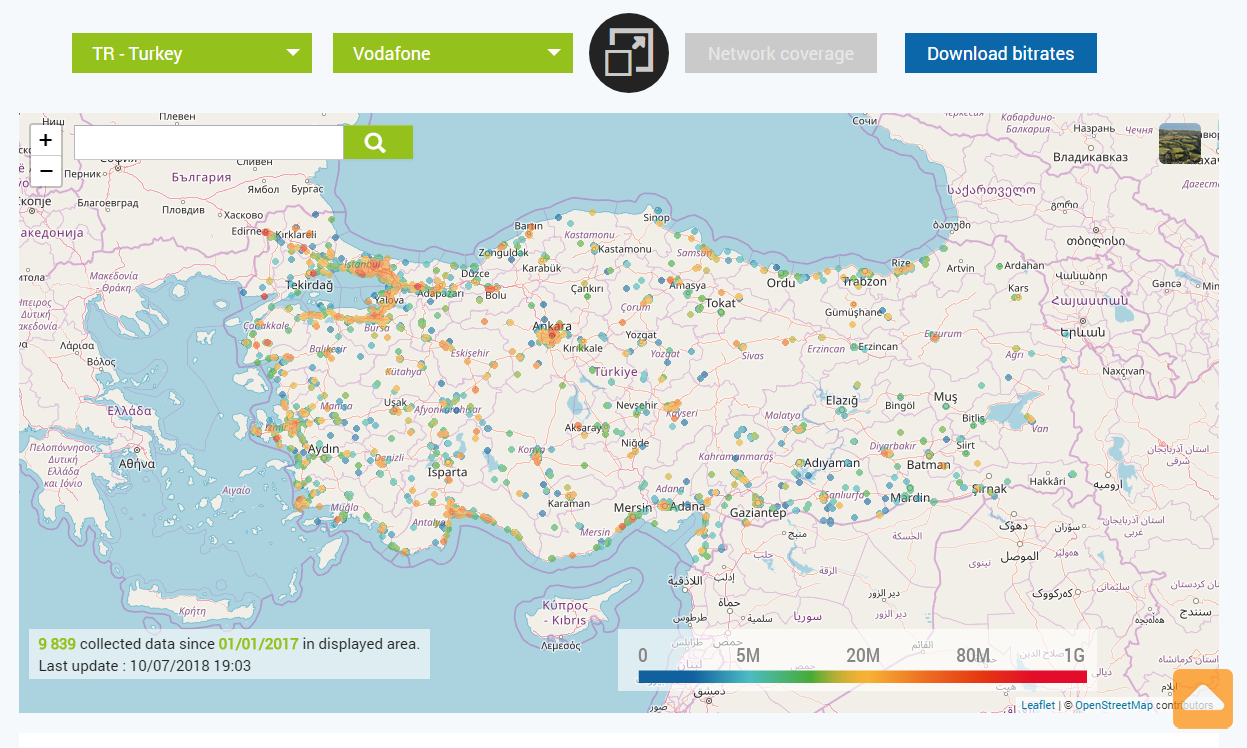This screenshot has width=1247, height=748.
Task: Click the Ordu label on the map
Action: point(781,282)
